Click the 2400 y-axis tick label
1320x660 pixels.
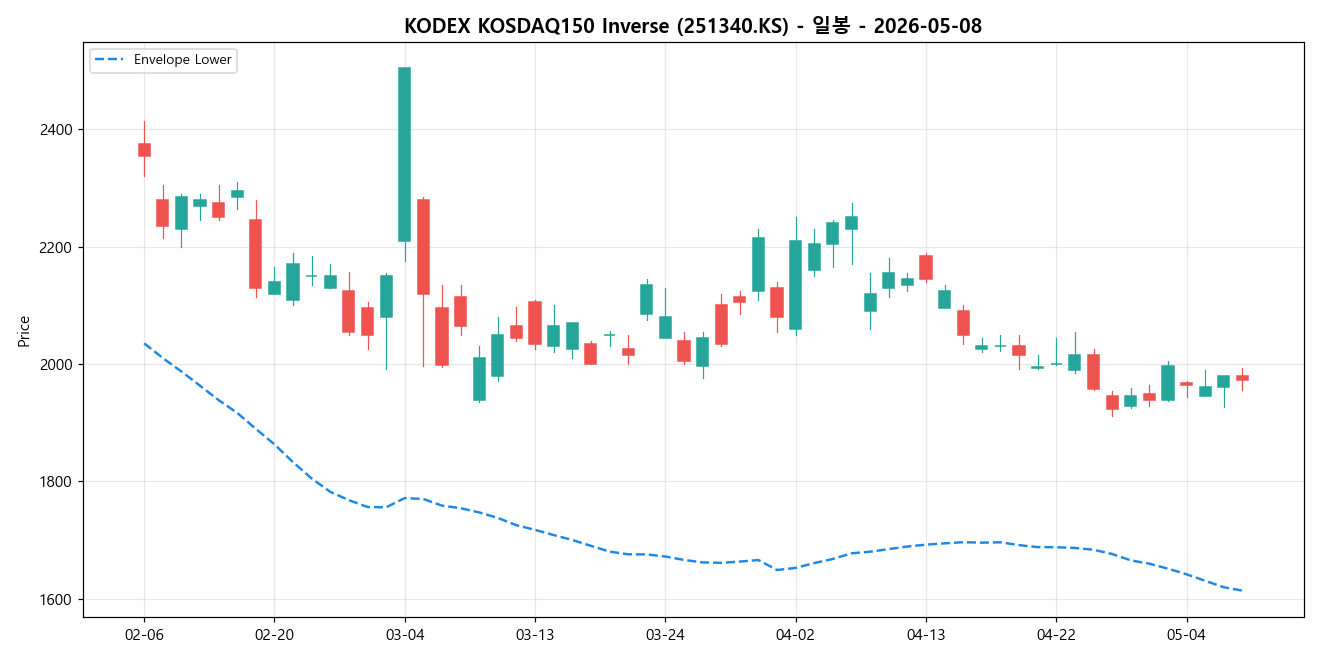coord(56,130)
